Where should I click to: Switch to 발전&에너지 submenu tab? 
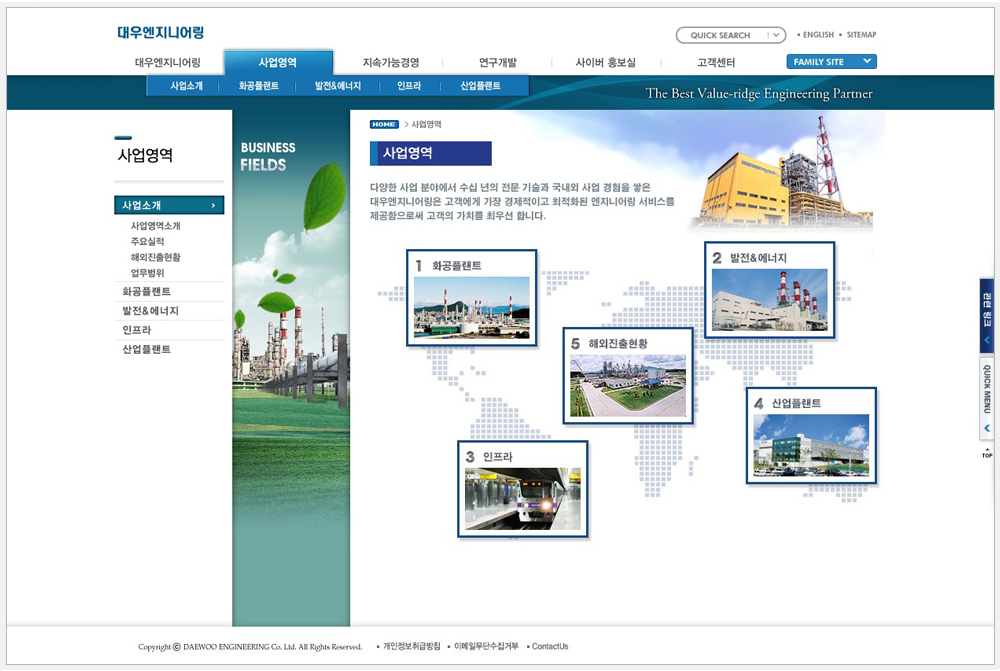point(338,86)
